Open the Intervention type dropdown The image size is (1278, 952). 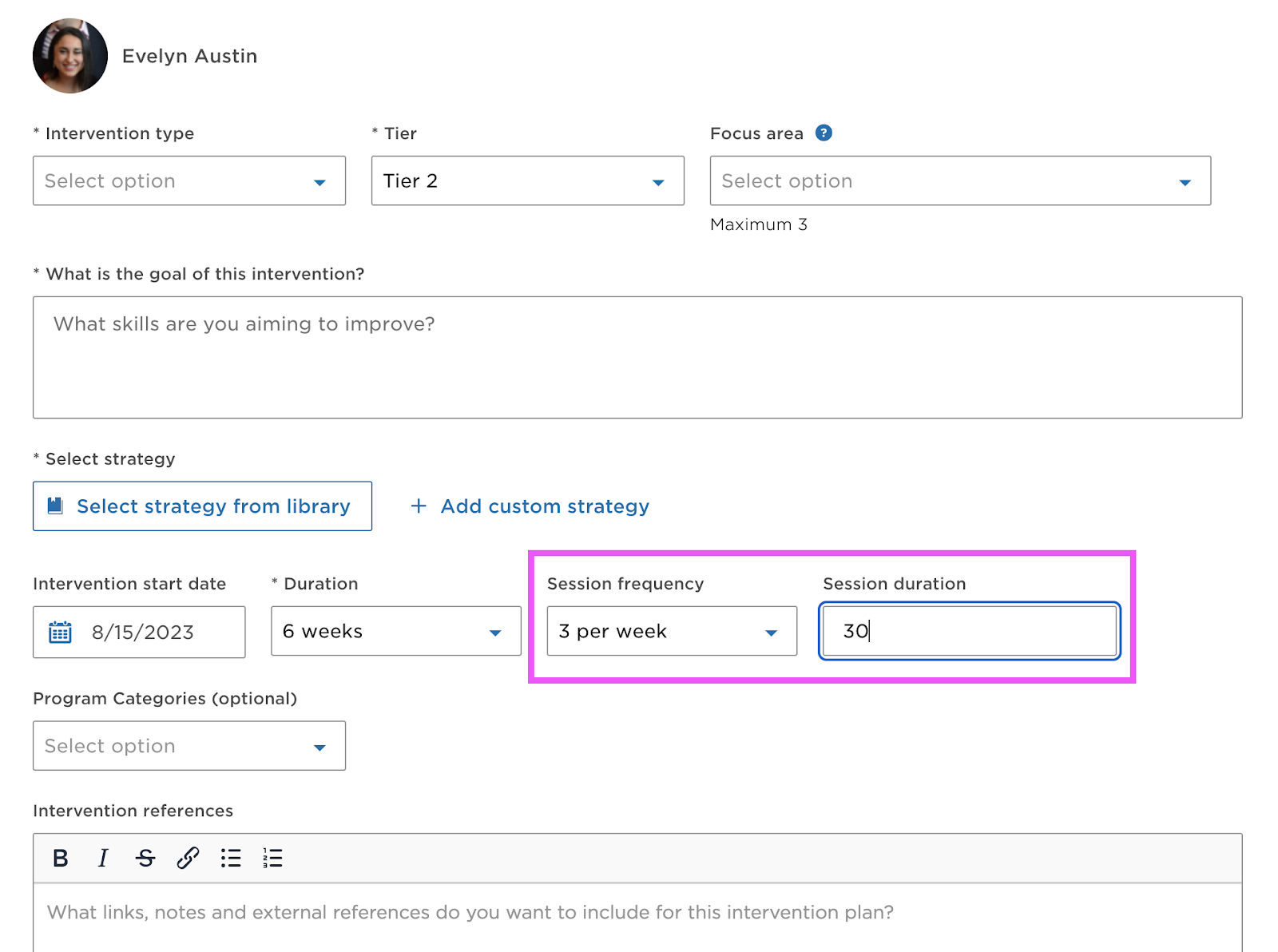coord(189,181)
